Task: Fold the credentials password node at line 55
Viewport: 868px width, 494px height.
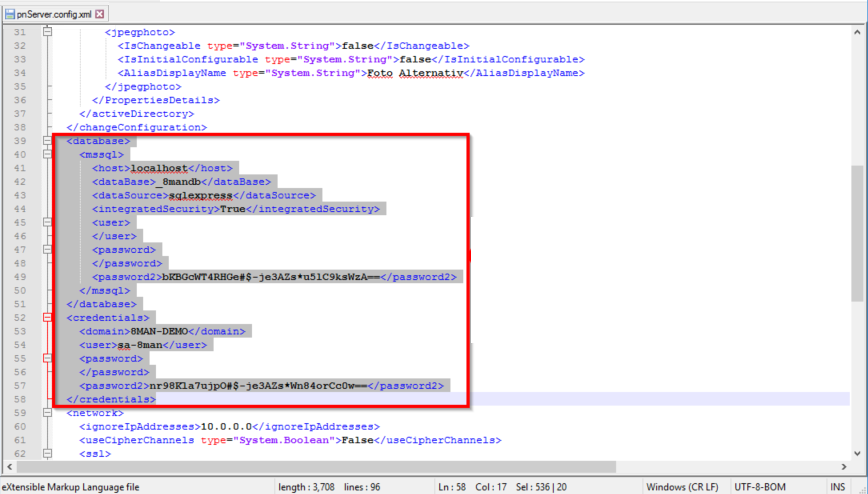Action: click(46, 358)
